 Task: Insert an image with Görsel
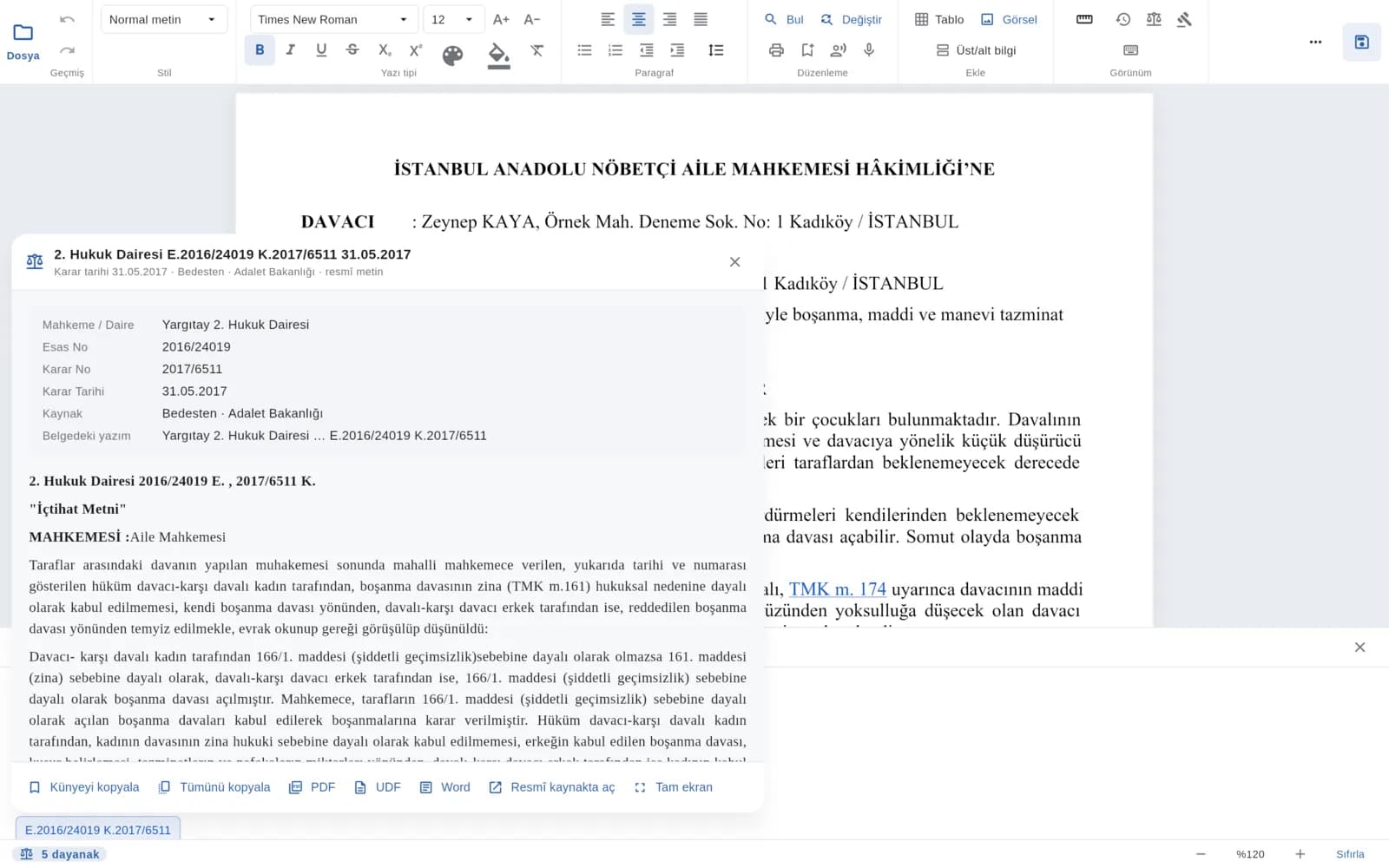point(1009,19)
